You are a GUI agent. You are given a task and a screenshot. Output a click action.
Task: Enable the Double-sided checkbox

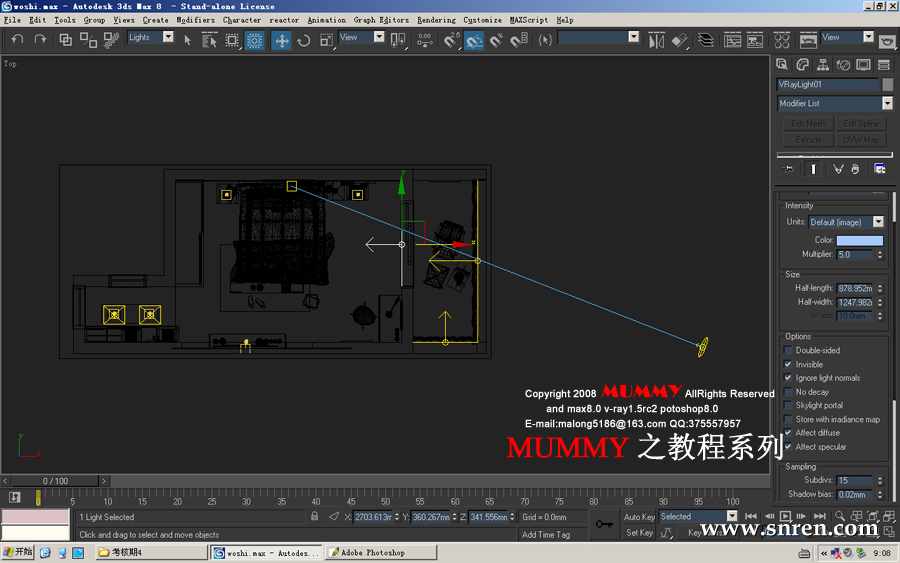pyautogui.click(x=788, y=351)
